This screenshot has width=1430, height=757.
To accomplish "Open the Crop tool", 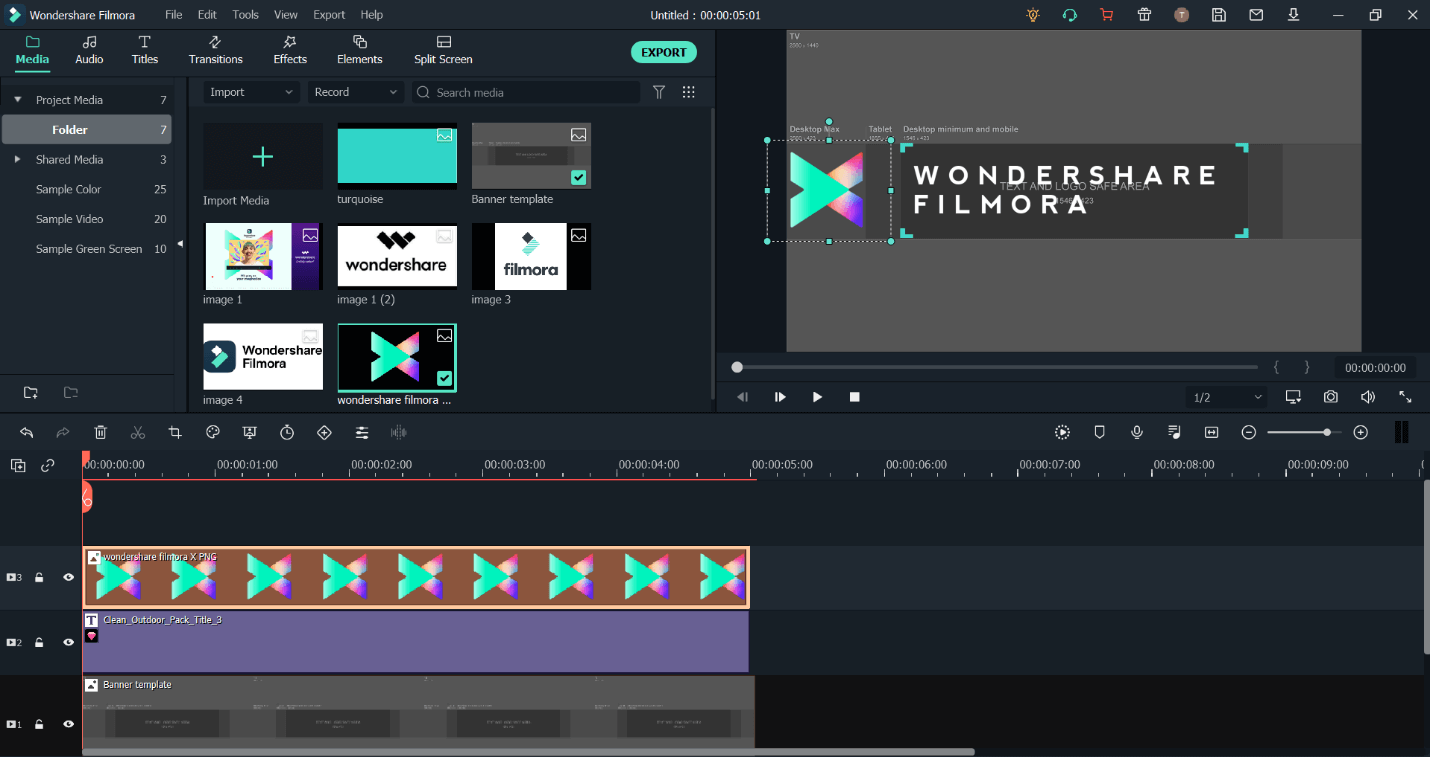I will click(175, 432).
